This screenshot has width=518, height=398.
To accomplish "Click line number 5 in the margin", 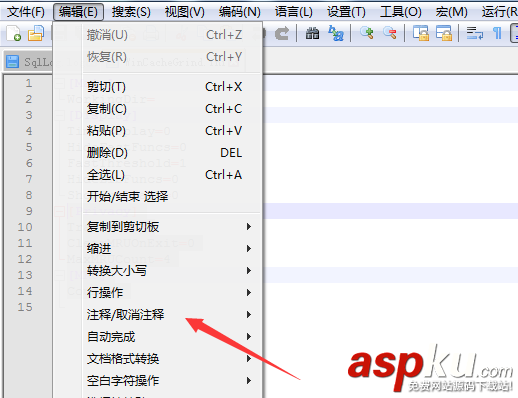I will point(29,147).
